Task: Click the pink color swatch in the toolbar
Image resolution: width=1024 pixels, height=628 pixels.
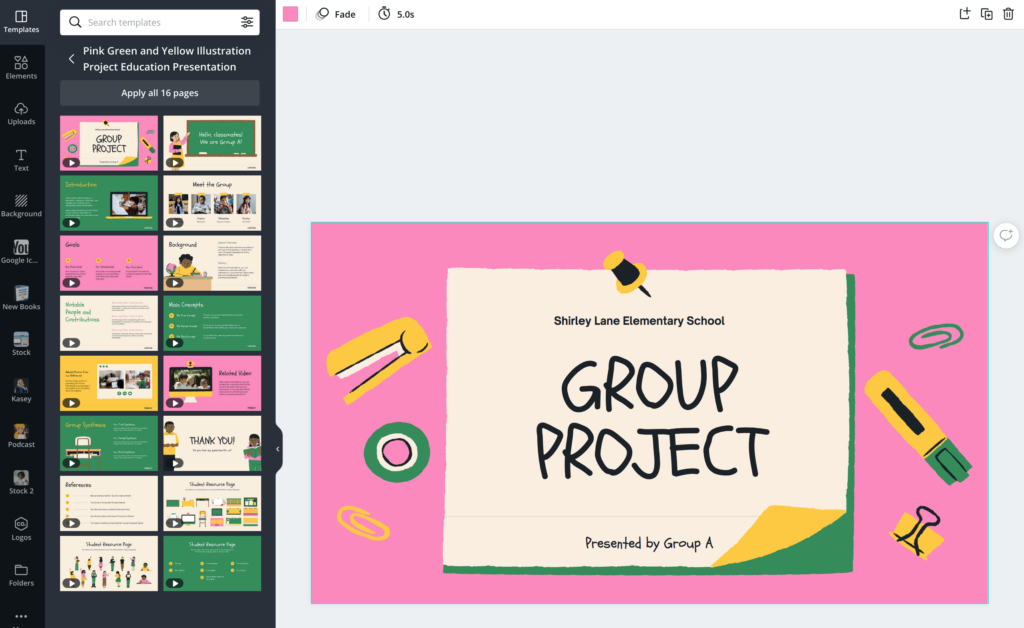Action: pos(291,13)
